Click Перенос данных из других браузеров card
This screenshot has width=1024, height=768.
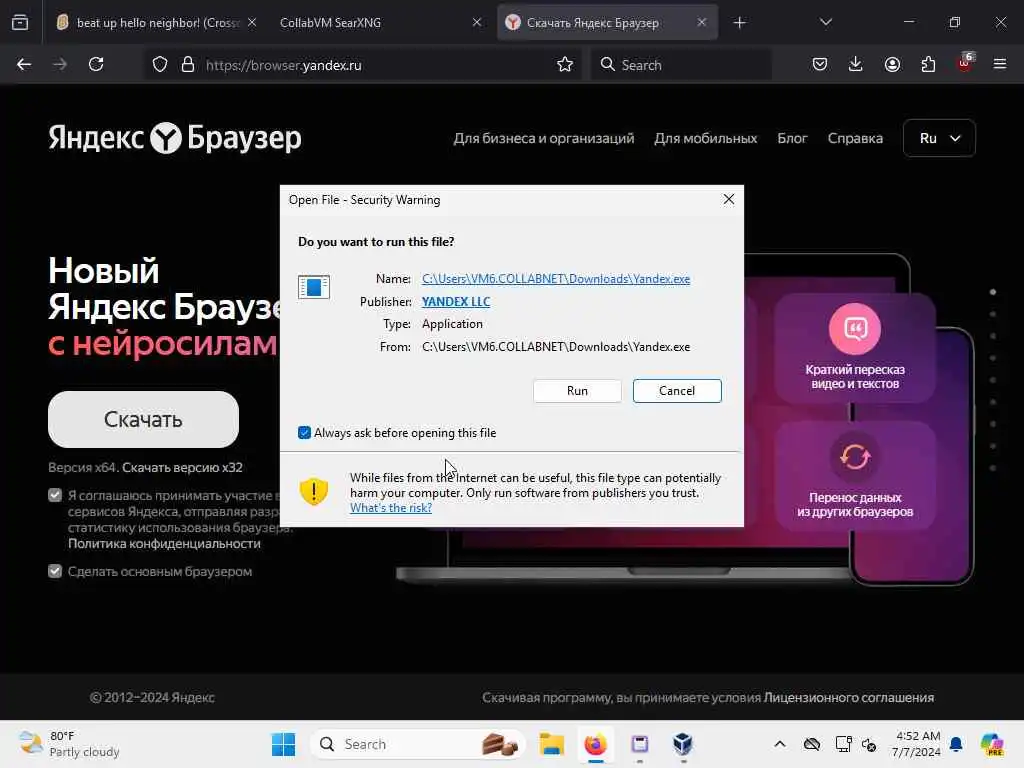855,476
